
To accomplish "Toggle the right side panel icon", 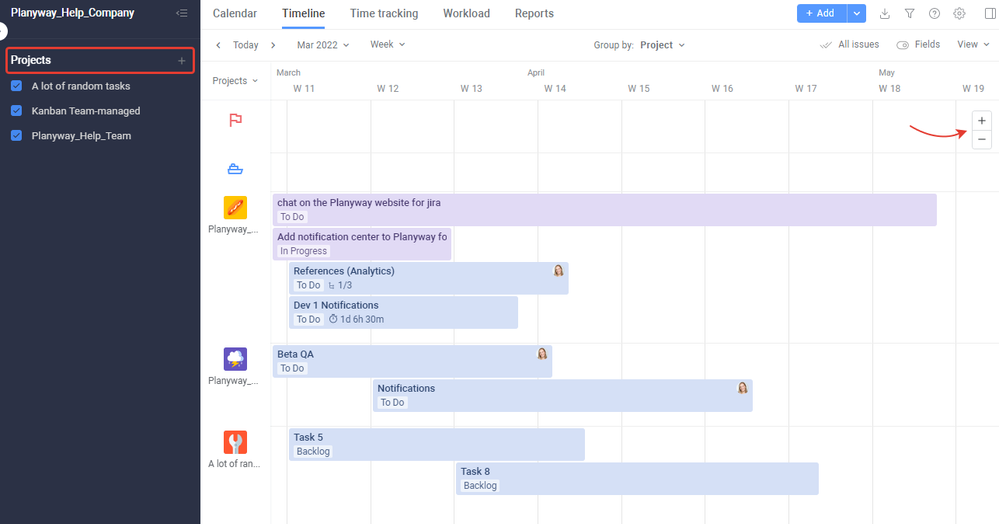I will tap(990, 13).
